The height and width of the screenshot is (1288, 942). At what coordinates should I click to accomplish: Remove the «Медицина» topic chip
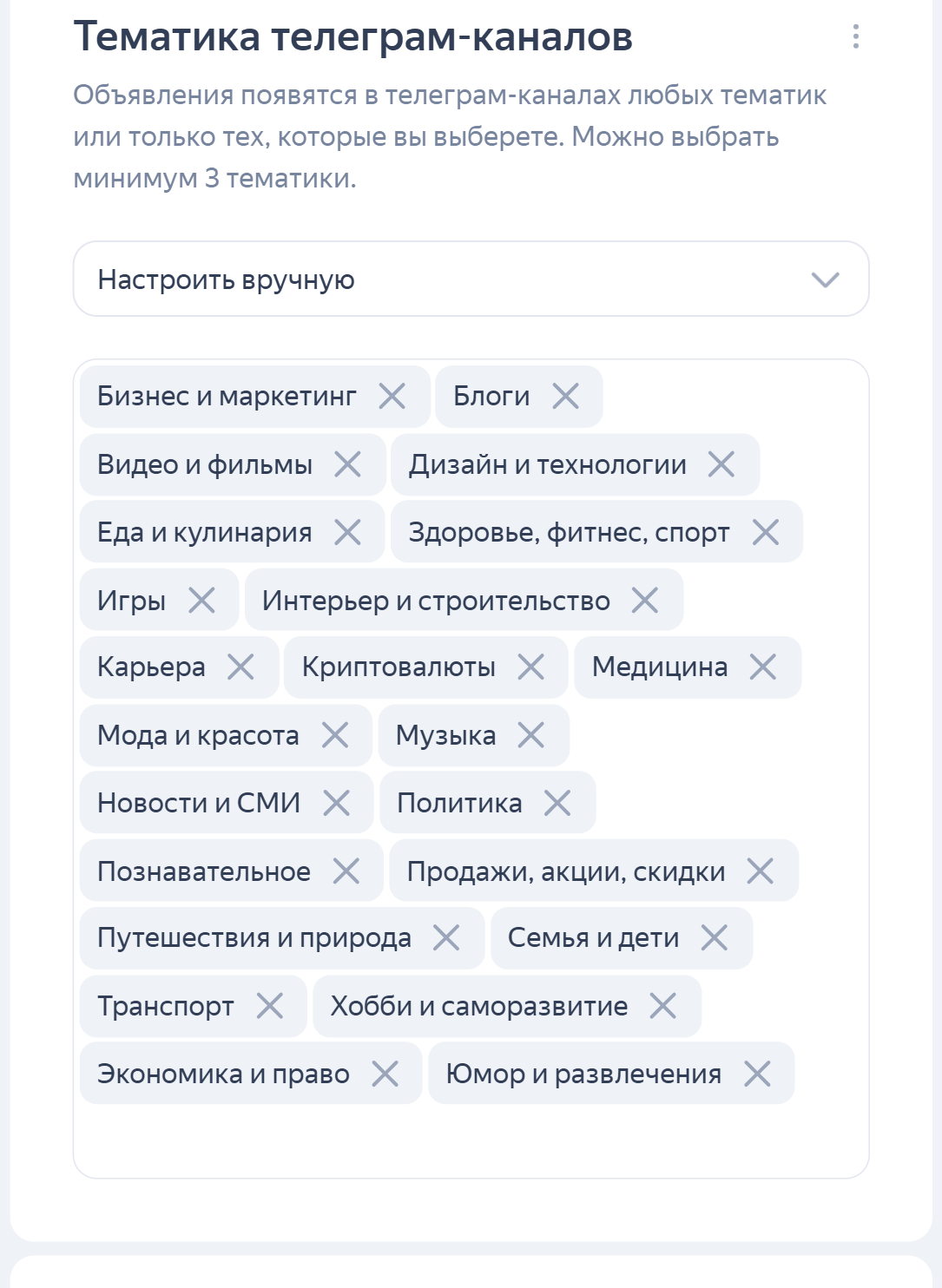point(762,667)
